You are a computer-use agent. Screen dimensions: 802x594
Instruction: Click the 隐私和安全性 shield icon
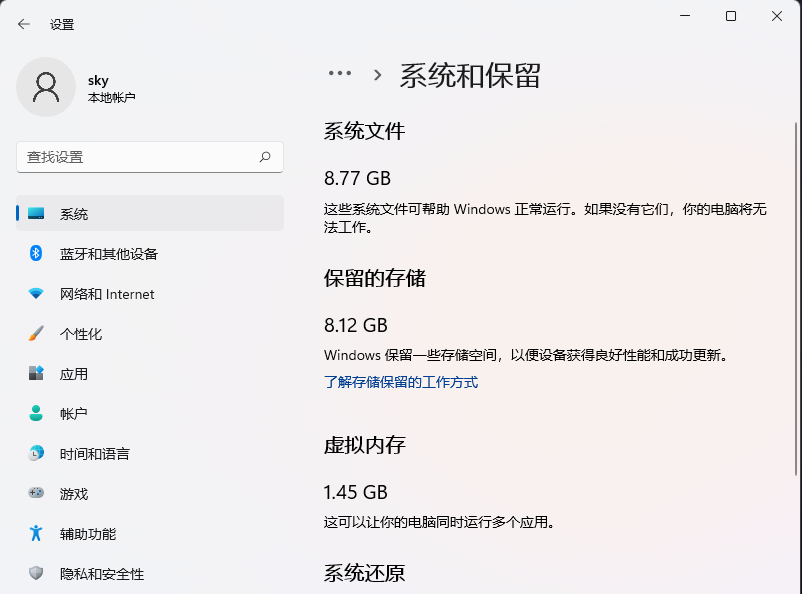coord(34,574)
